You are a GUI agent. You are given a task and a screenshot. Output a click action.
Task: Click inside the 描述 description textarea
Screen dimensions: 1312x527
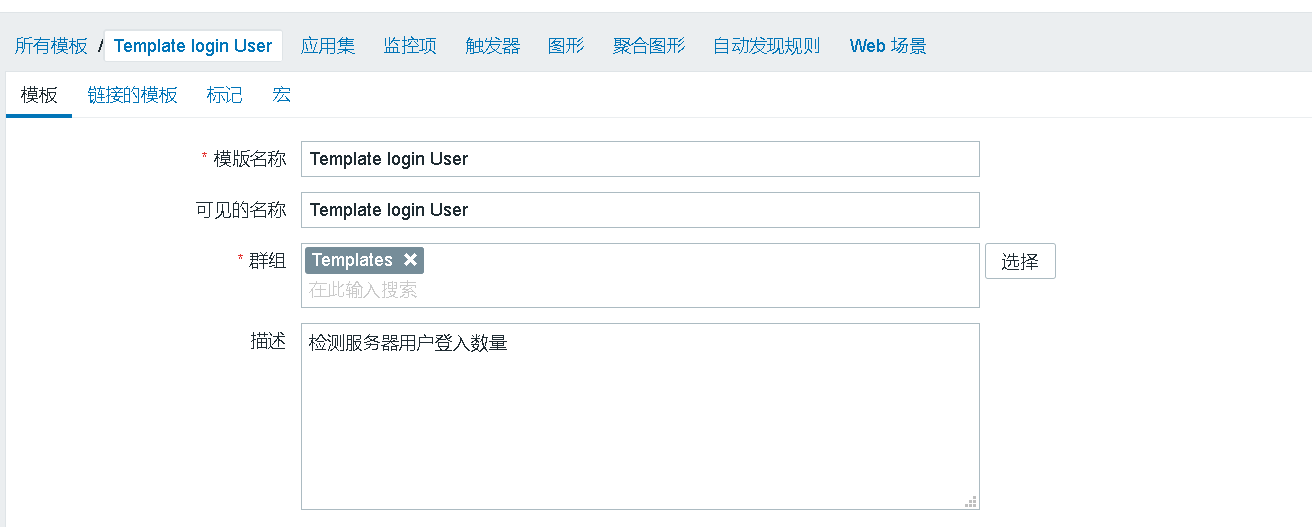coord(640,420)
